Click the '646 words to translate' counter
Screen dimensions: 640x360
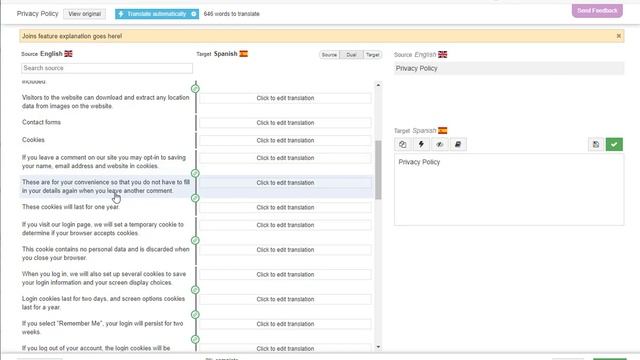231,14
